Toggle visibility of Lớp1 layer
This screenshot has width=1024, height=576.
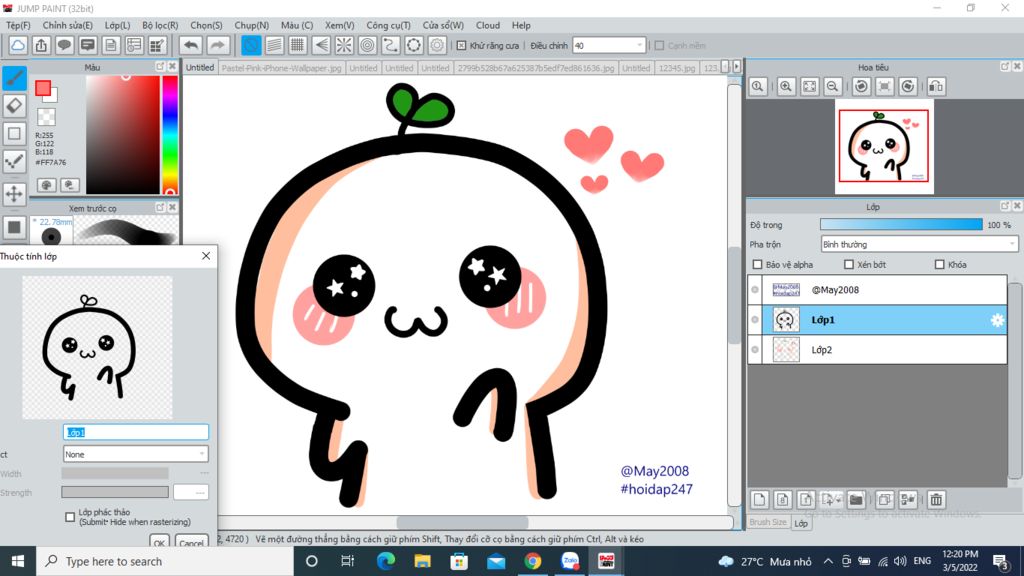[755, 320]
